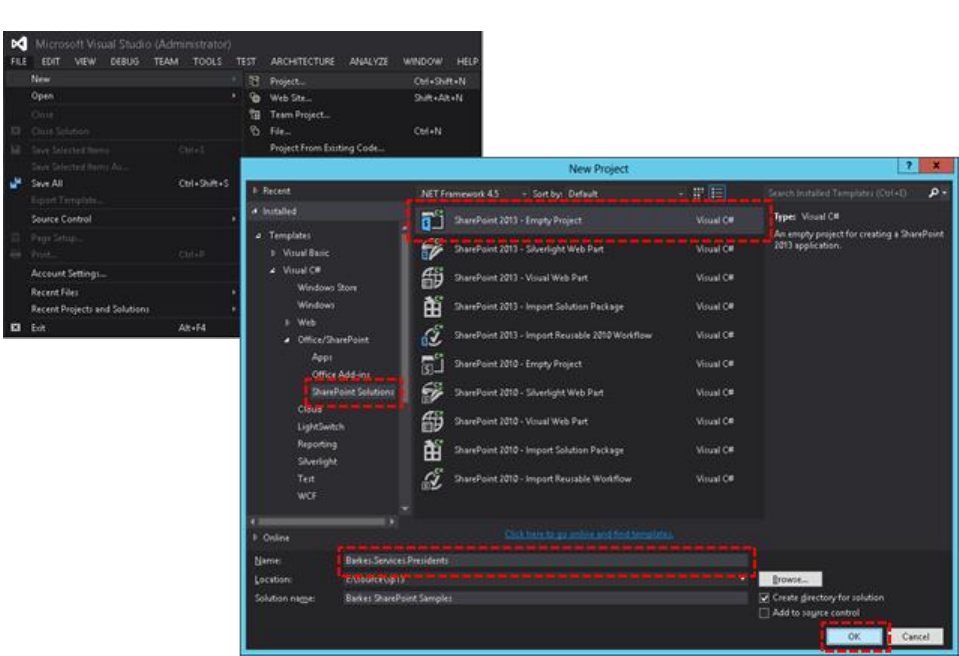The height and width of the screenshot is (656, 959).
Task: Click the help question mark button in New Project
Action: (908, 165)
